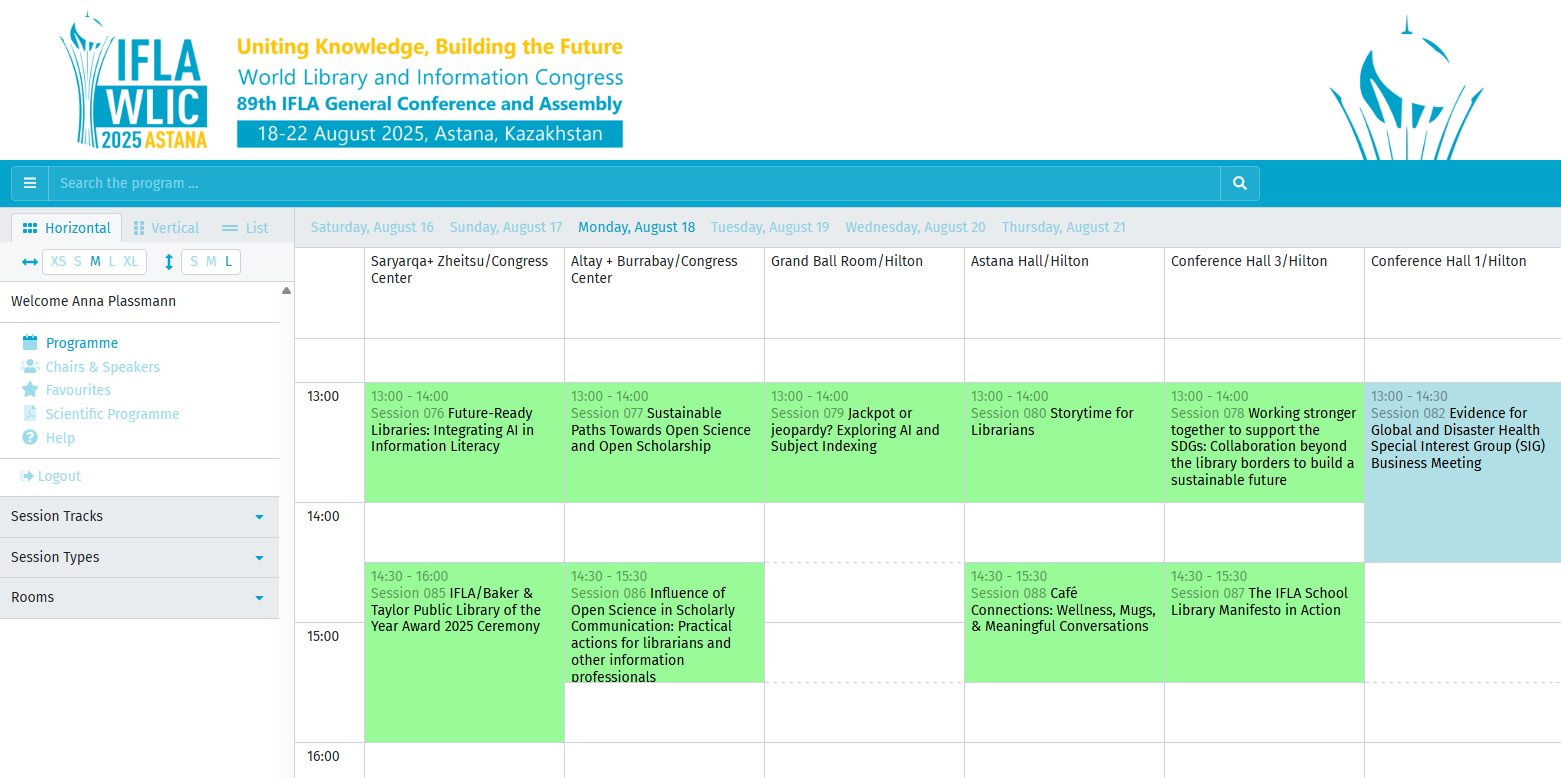Click the magnifier search button

[1239, 183]
